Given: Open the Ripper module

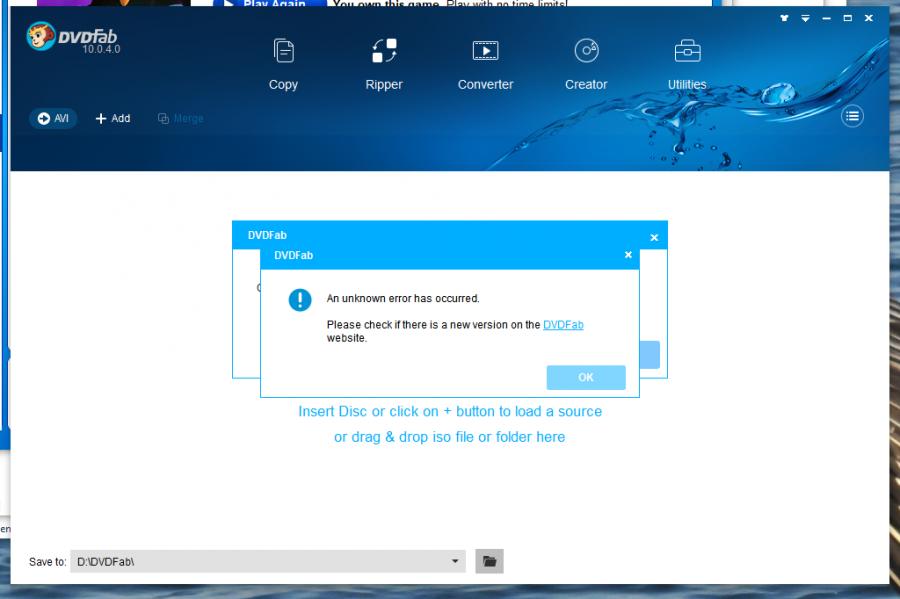Looking at the screenshot, I should [x=384, y=63].
